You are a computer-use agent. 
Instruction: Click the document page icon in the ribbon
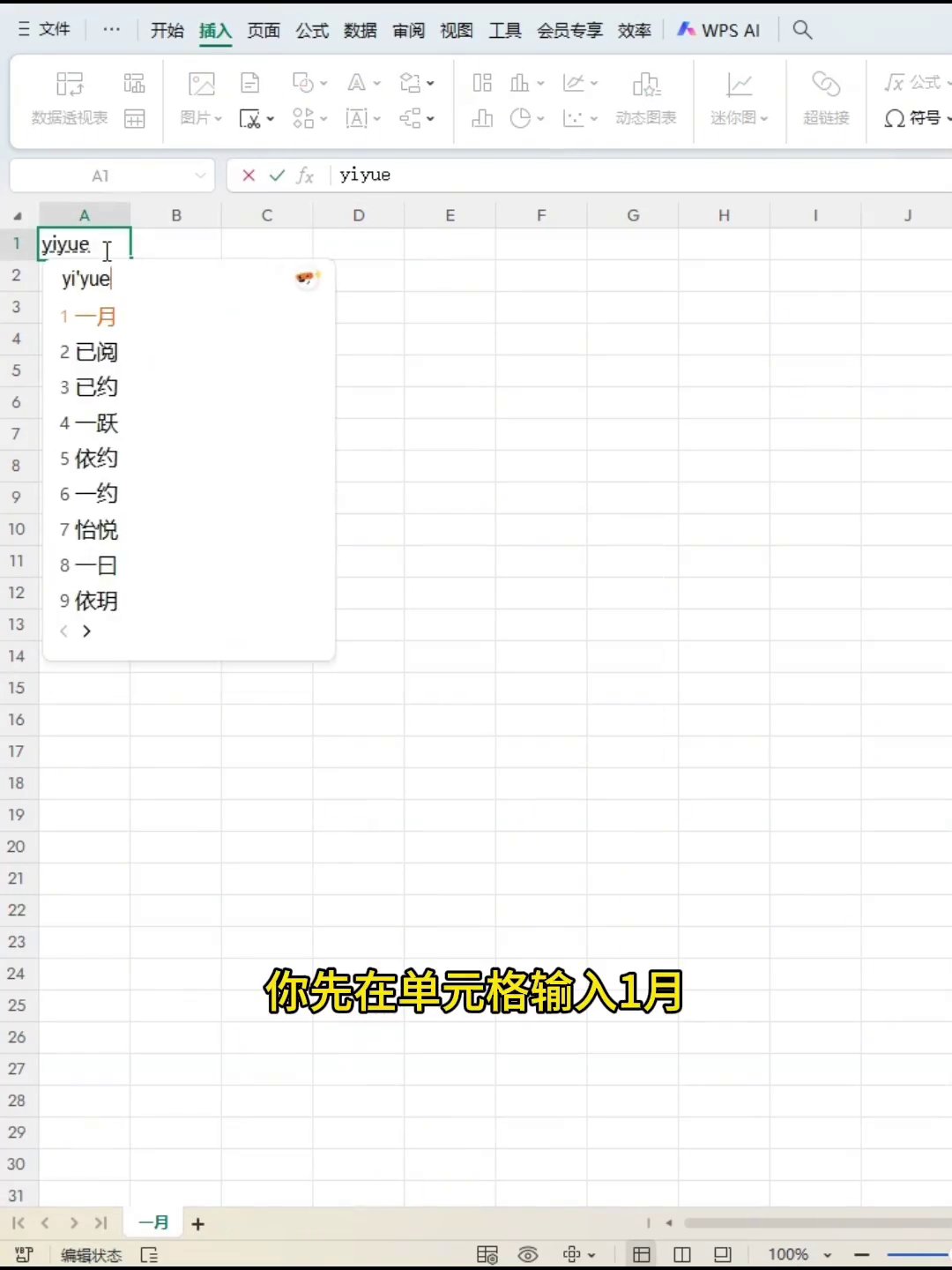(250, 83)
